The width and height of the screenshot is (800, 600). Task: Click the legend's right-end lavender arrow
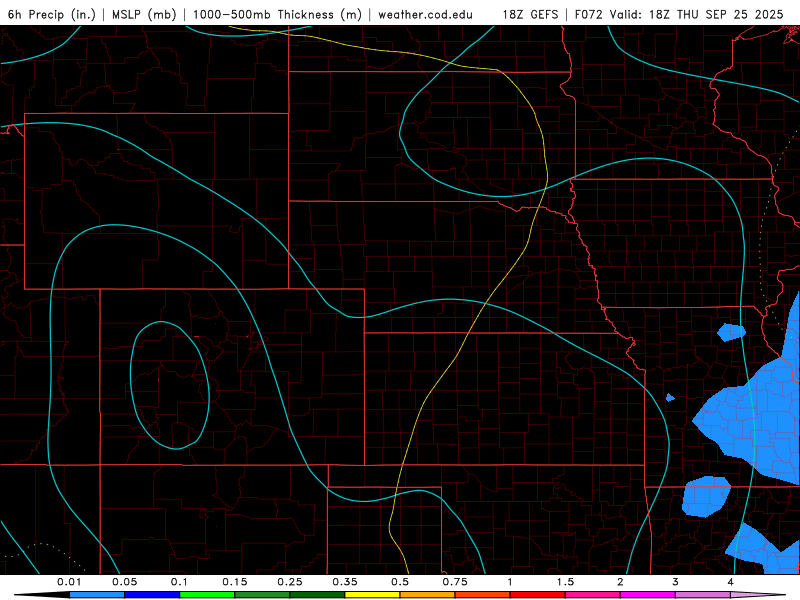pyautogui.click(x=758, y=595)
